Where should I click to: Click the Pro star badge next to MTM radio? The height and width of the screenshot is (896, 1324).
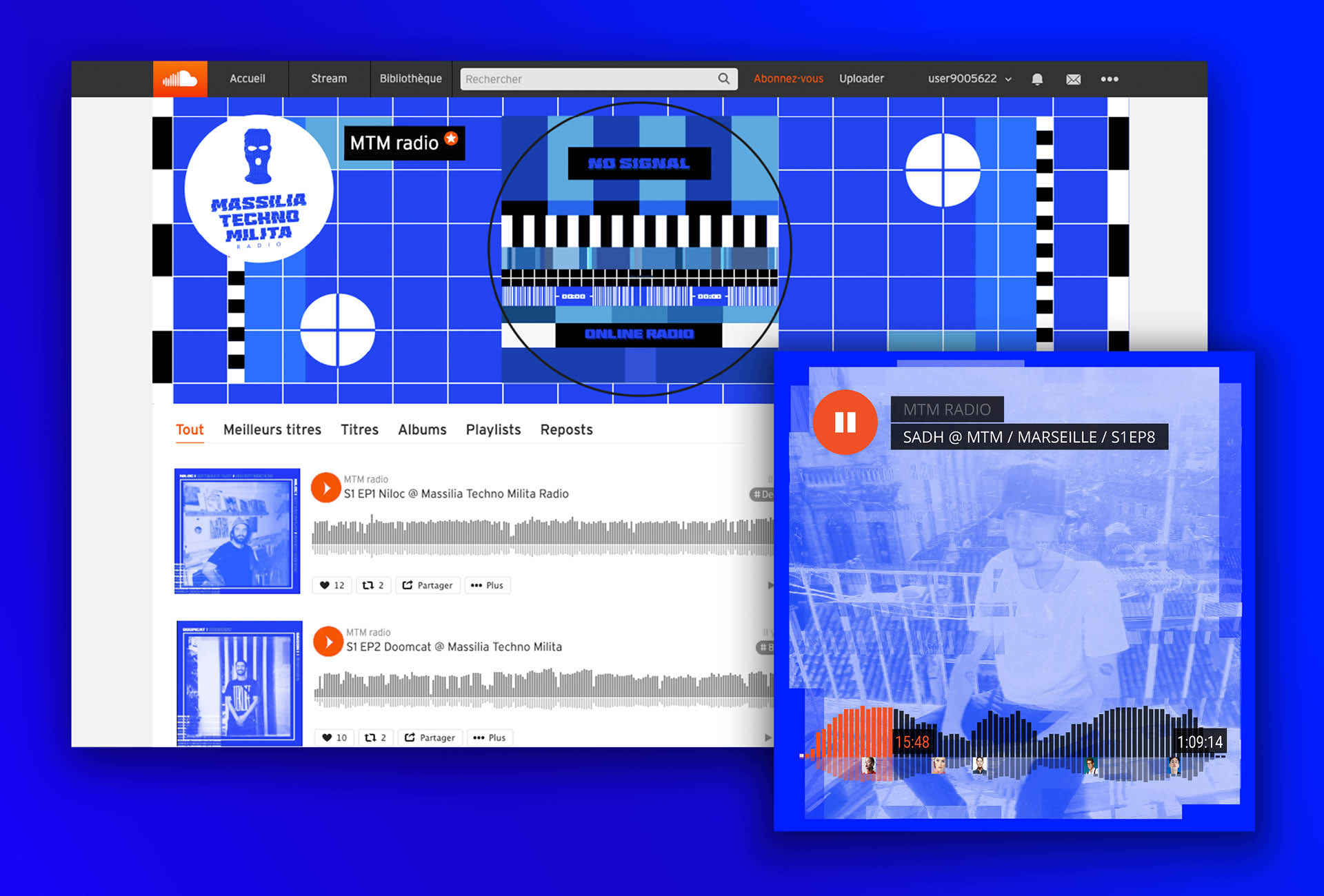(x=451, y=139)
